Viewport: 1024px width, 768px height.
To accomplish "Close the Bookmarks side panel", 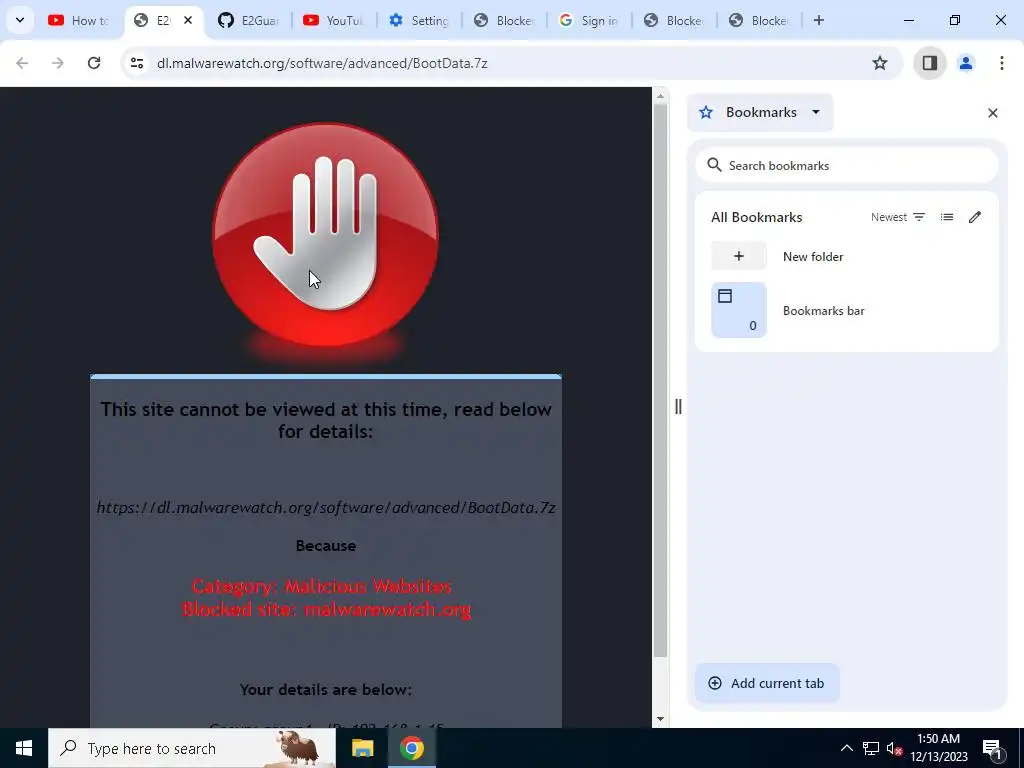I will [x=993, y=113].
